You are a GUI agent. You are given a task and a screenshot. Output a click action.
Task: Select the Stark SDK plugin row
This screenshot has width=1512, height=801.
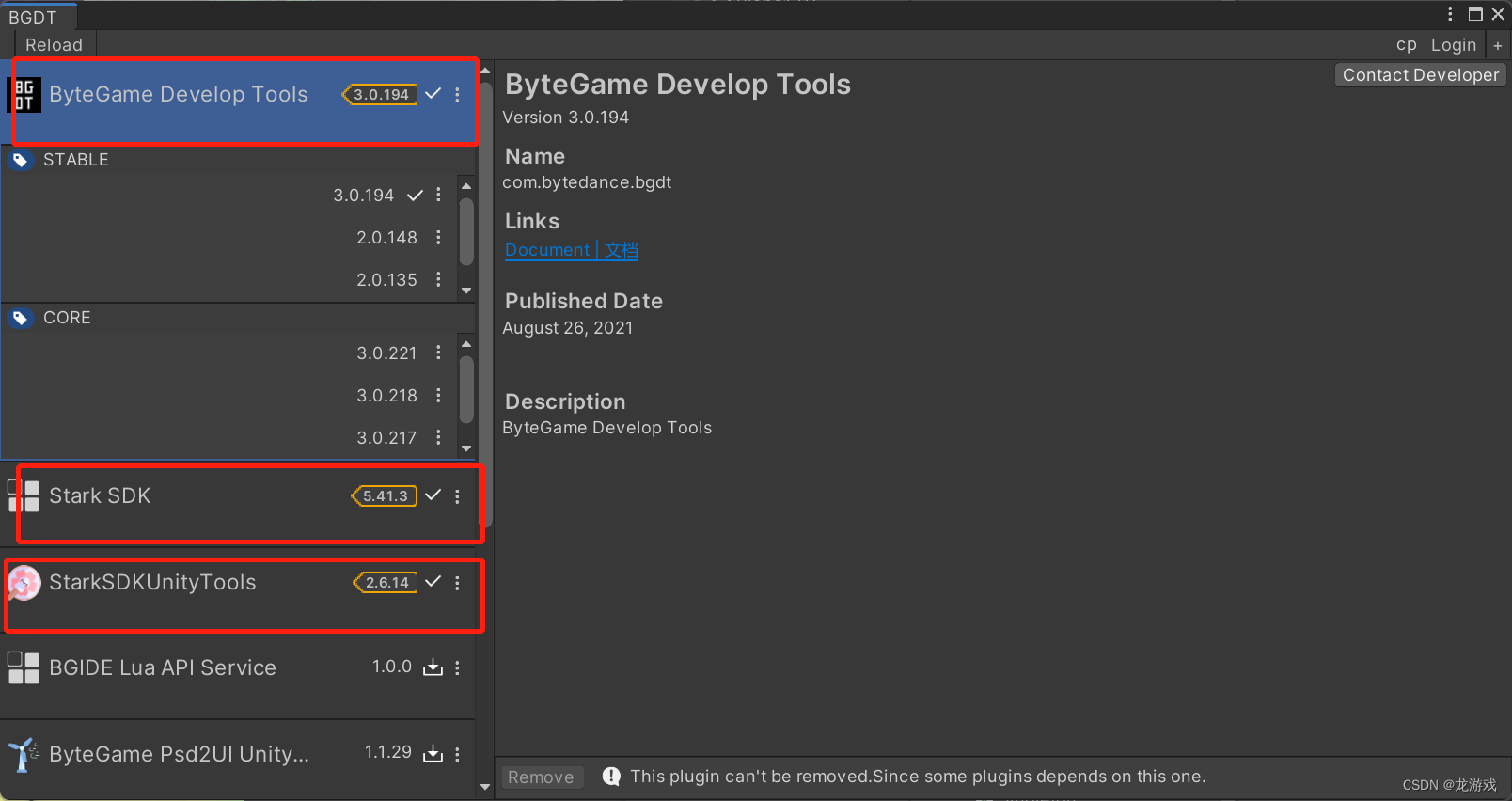(239, 503)
